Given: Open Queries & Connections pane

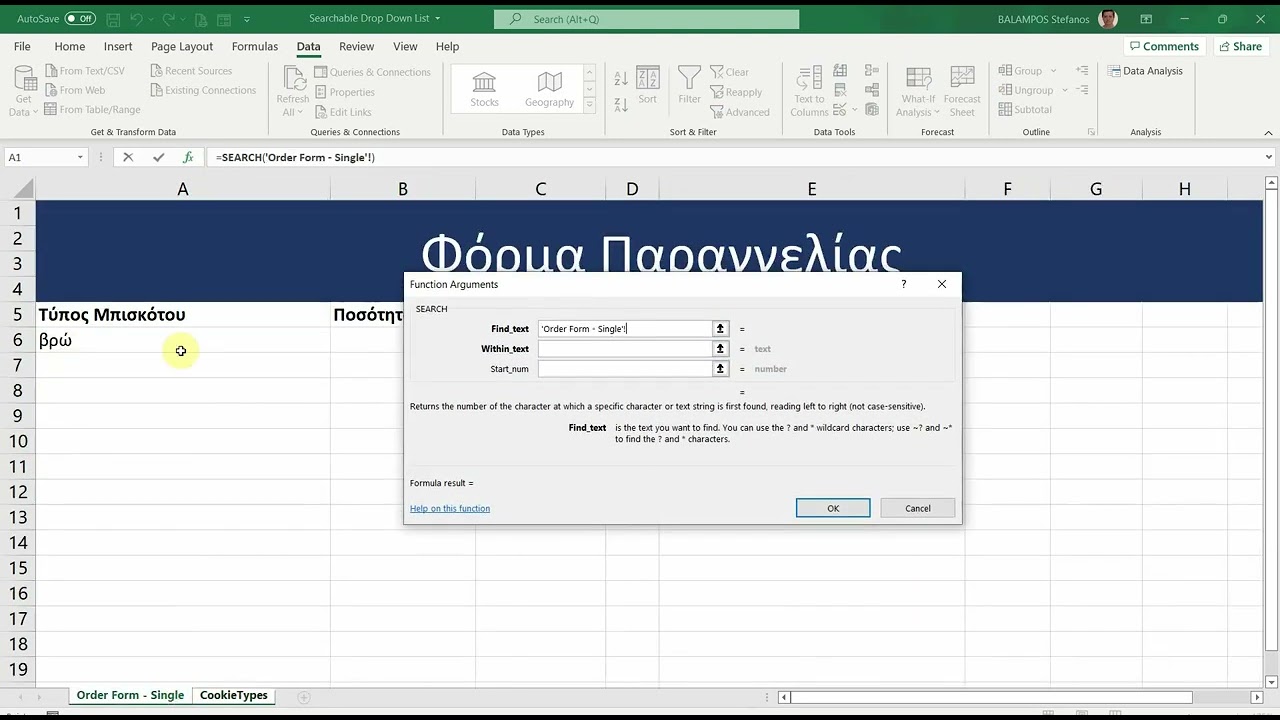Looking at the screenshot, I should click(373, 72).
